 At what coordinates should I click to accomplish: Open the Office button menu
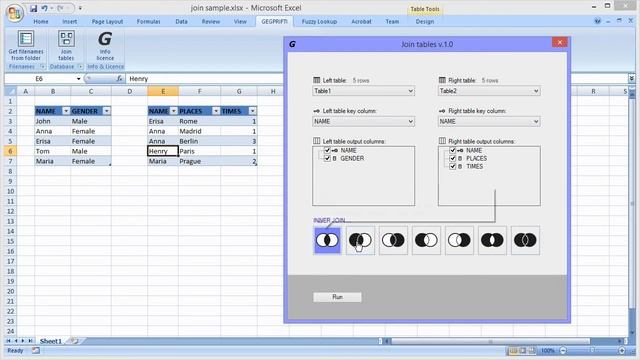(15, 13)
